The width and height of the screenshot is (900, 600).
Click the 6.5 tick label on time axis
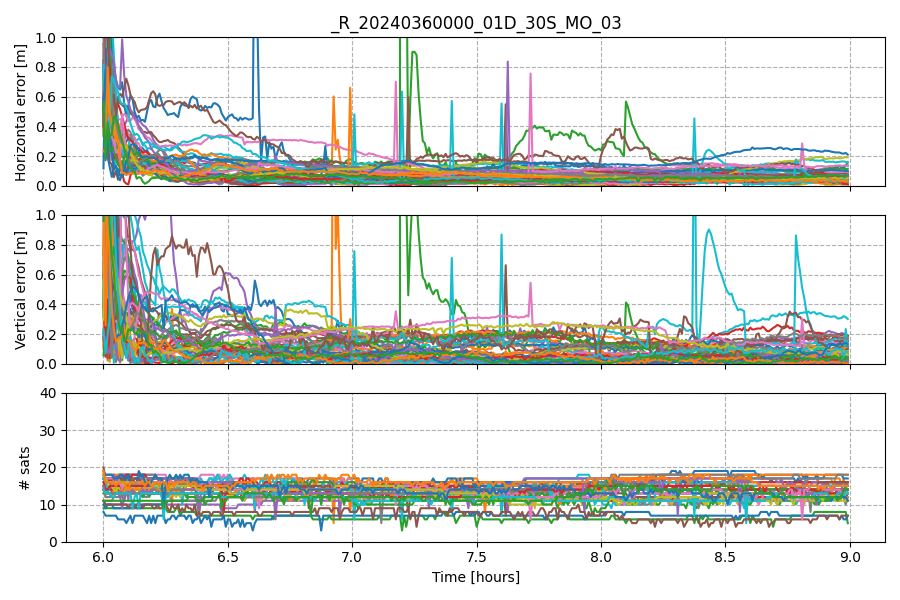point(228,558)
